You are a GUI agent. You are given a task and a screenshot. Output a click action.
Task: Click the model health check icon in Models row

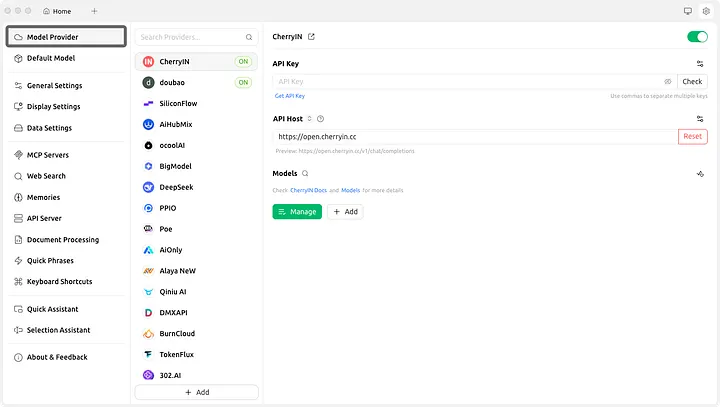point(700,173)
